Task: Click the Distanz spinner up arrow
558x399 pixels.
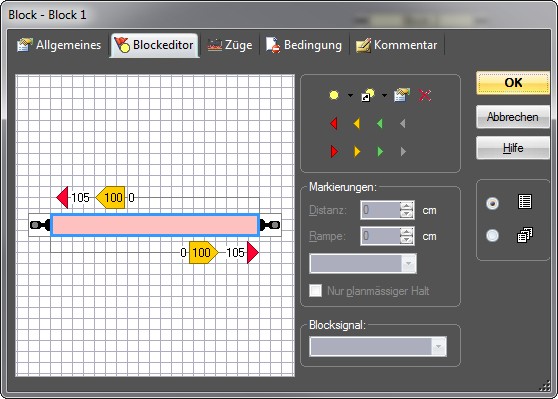Action: tap(406, 206)
